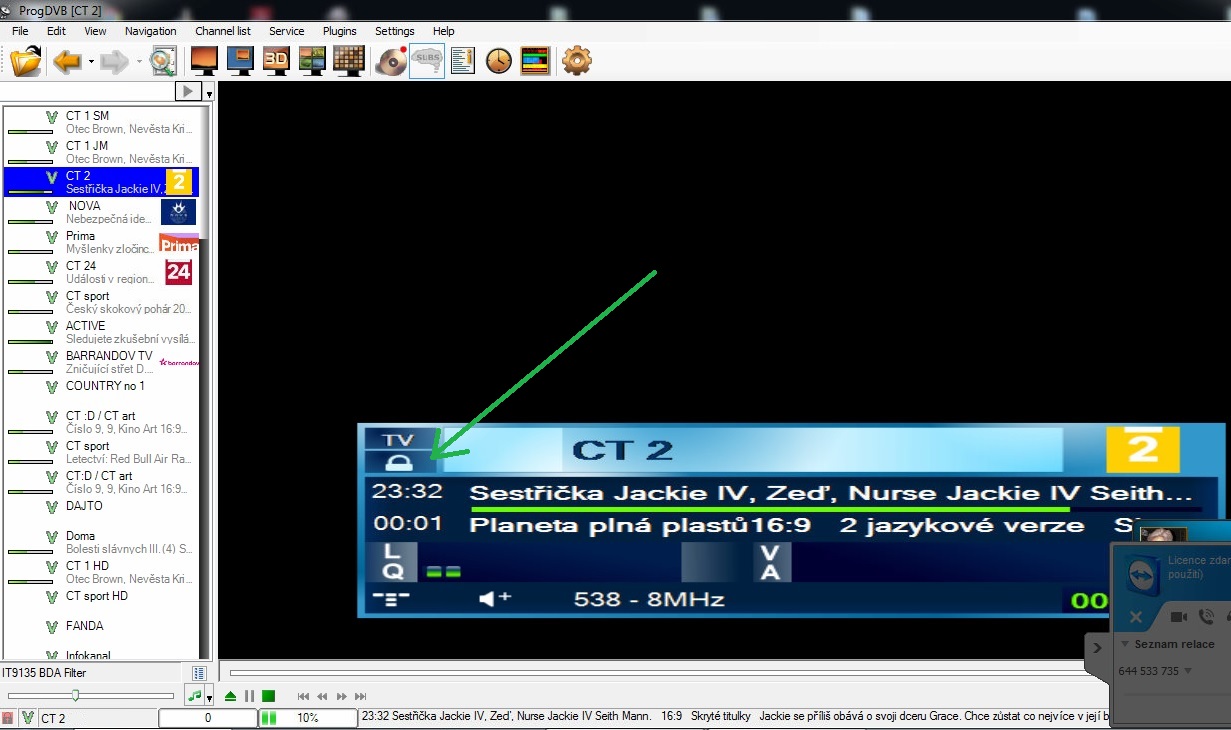
Task: Enable the 3D display mode icon
Action: (x=276, y=61)
